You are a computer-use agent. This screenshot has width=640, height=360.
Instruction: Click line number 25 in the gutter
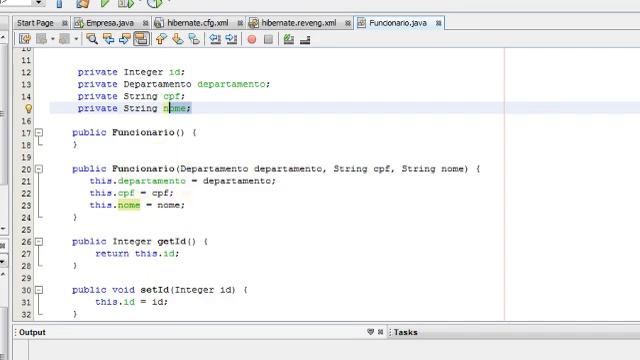(x=26, y=229)
